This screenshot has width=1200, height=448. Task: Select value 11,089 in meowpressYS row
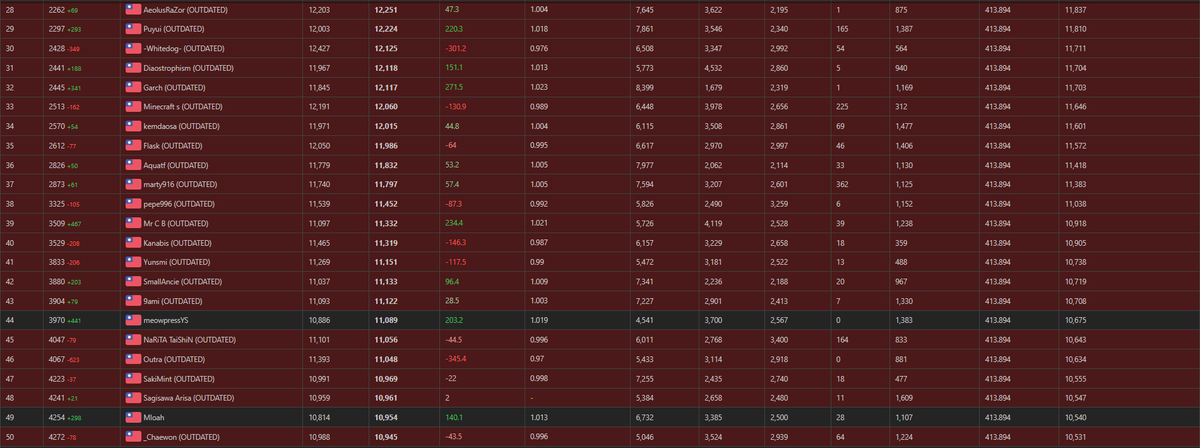[385, 320]
